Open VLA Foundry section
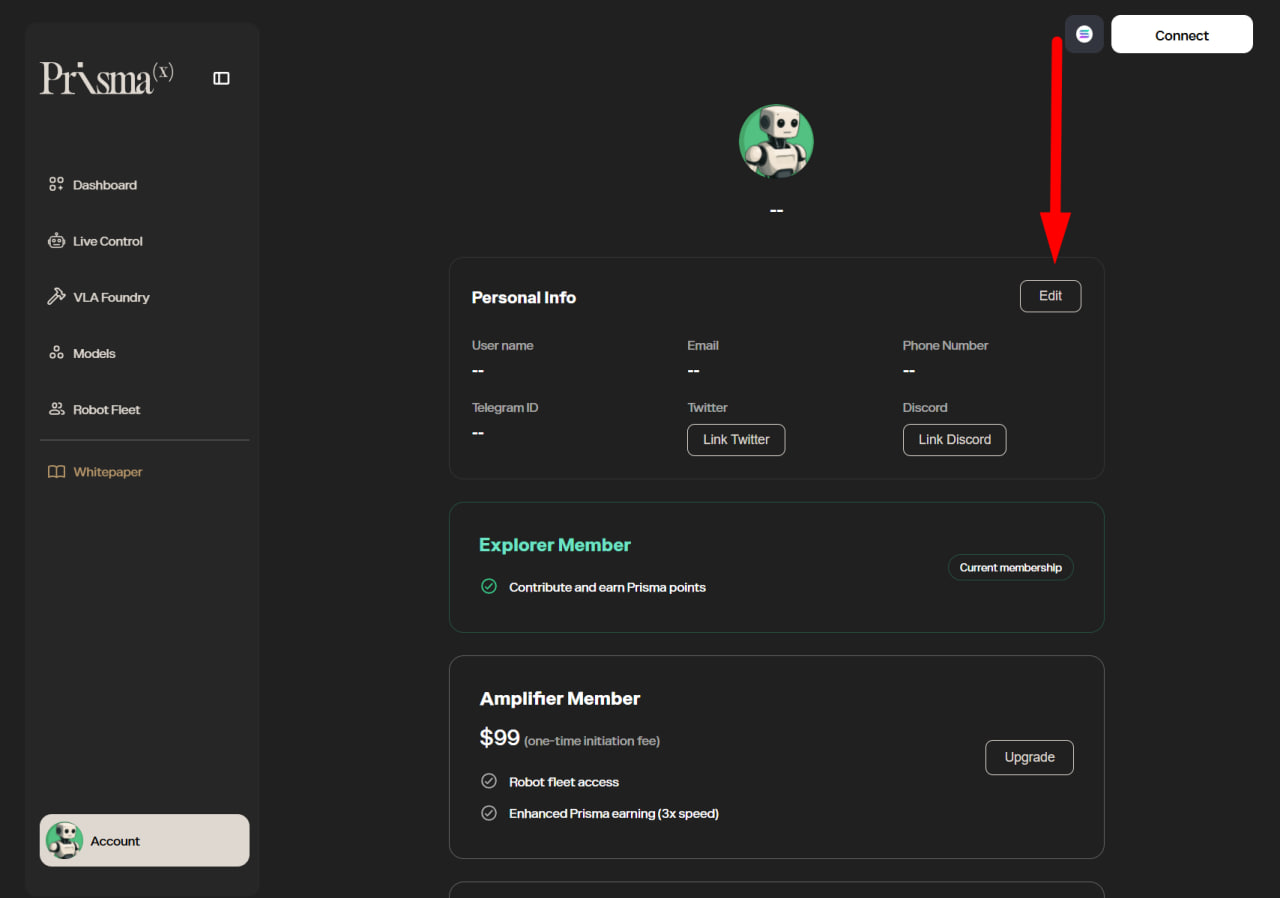 (x=111, y=297)
